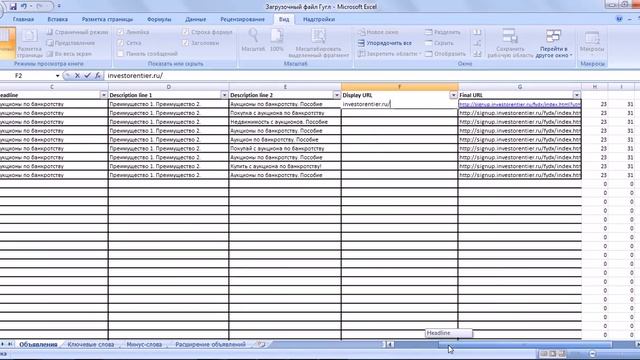Open the Вставка ribbon tab
The image size is (640, 360).
[x=58, y=19]
